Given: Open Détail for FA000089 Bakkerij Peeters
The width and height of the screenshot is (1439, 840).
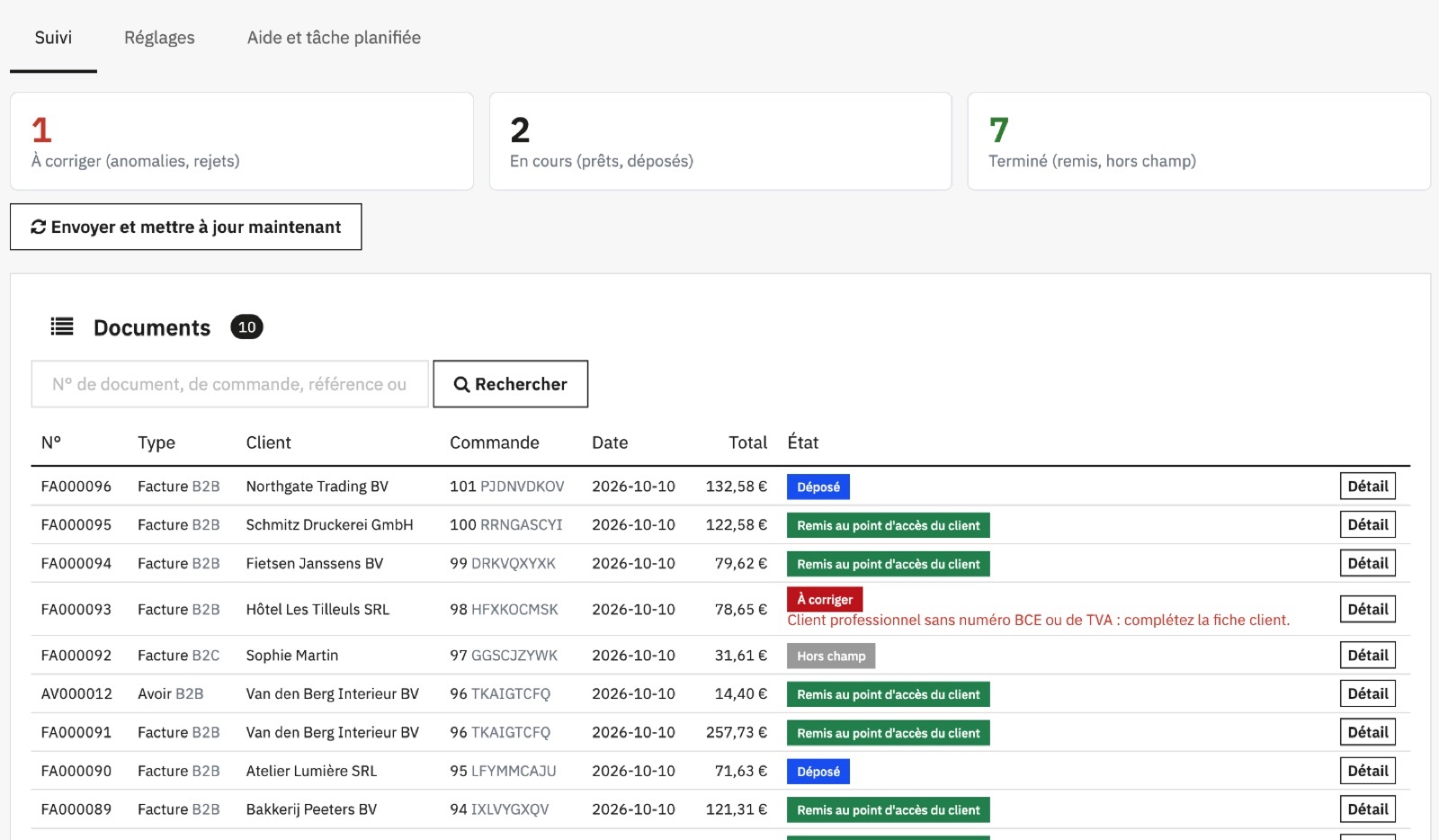Looking at the screenshot, I should (1368, 809).
